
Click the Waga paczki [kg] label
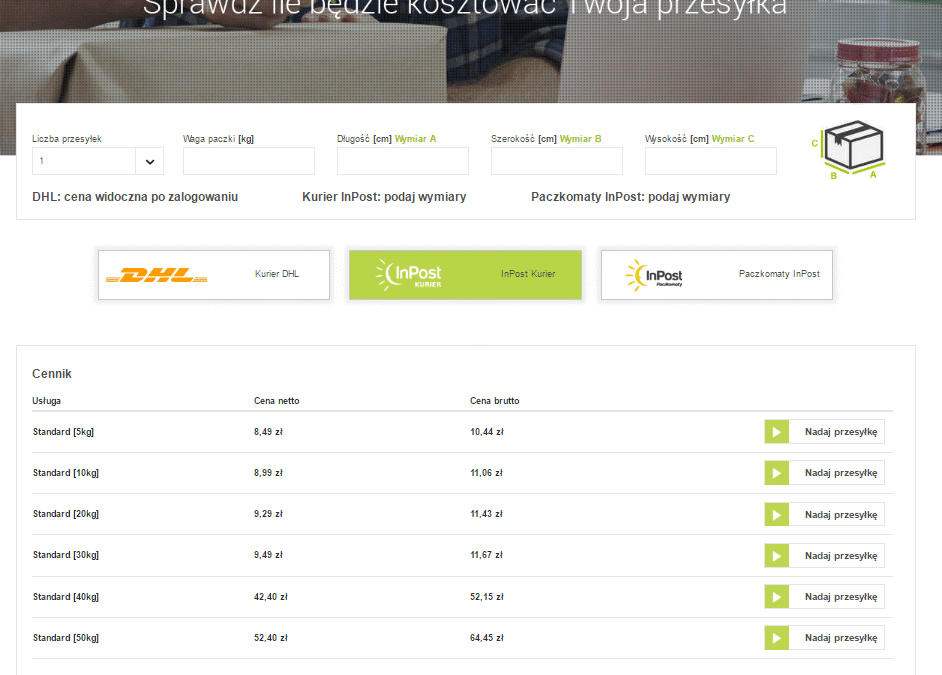[219, 139]
